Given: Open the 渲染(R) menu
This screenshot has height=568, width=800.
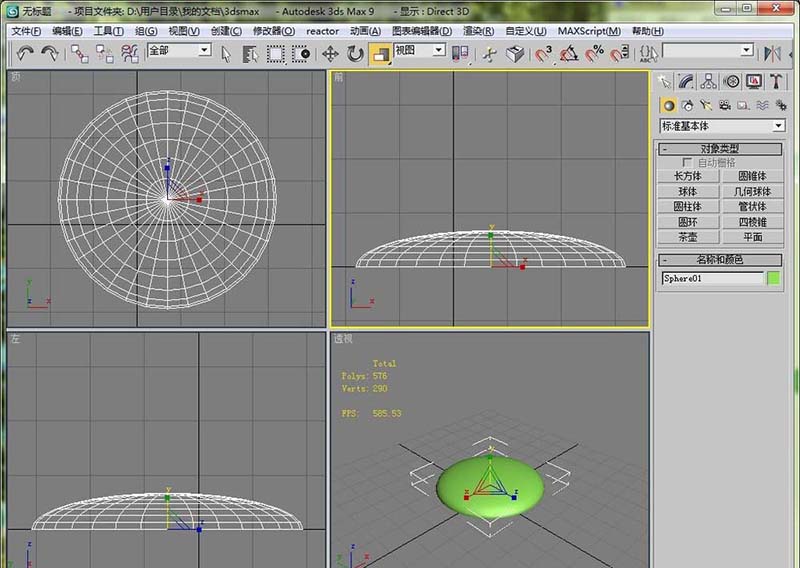Looking at the screenshot, I should point(480,31).
